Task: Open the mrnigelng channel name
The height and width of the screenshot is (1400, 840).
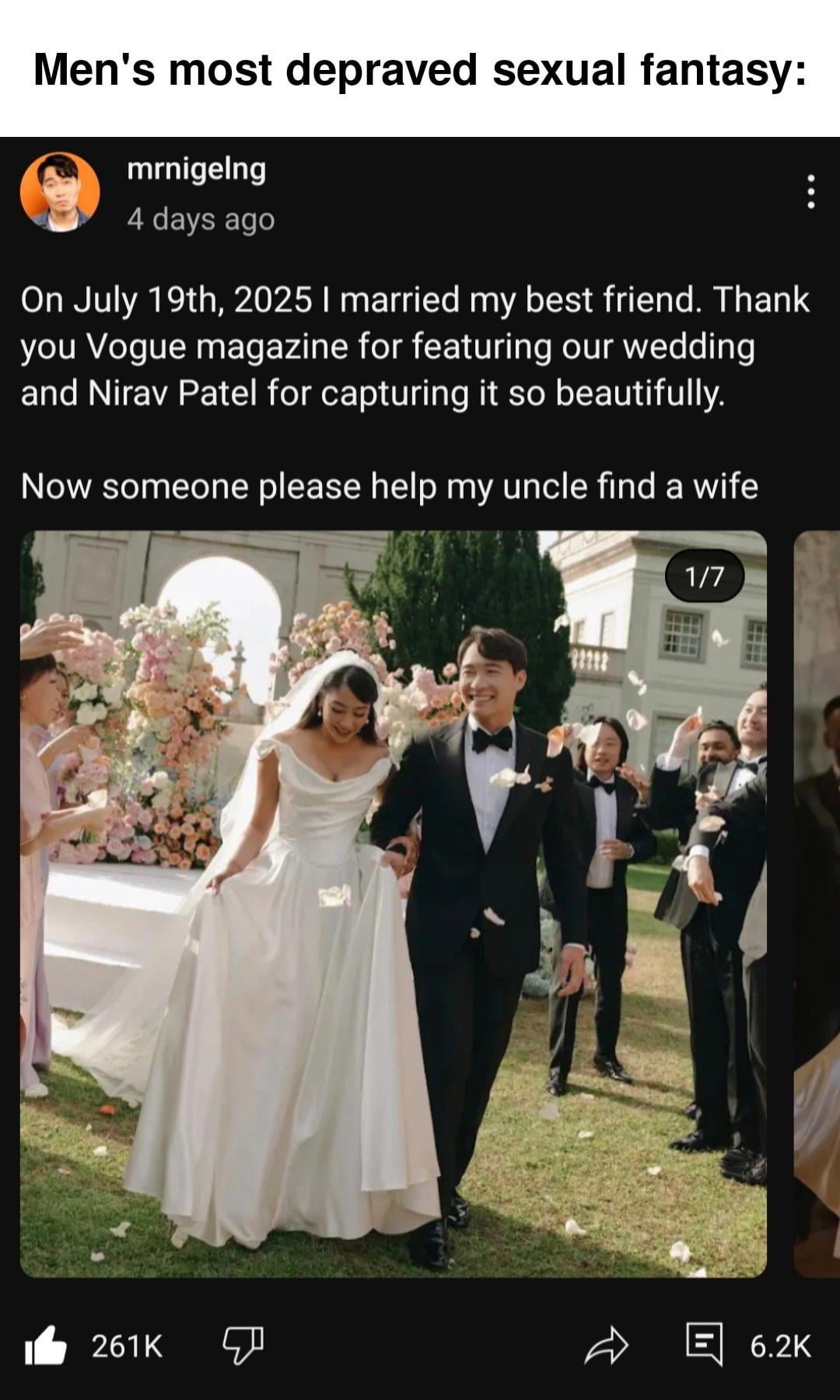Action: (x=196, y=169)
